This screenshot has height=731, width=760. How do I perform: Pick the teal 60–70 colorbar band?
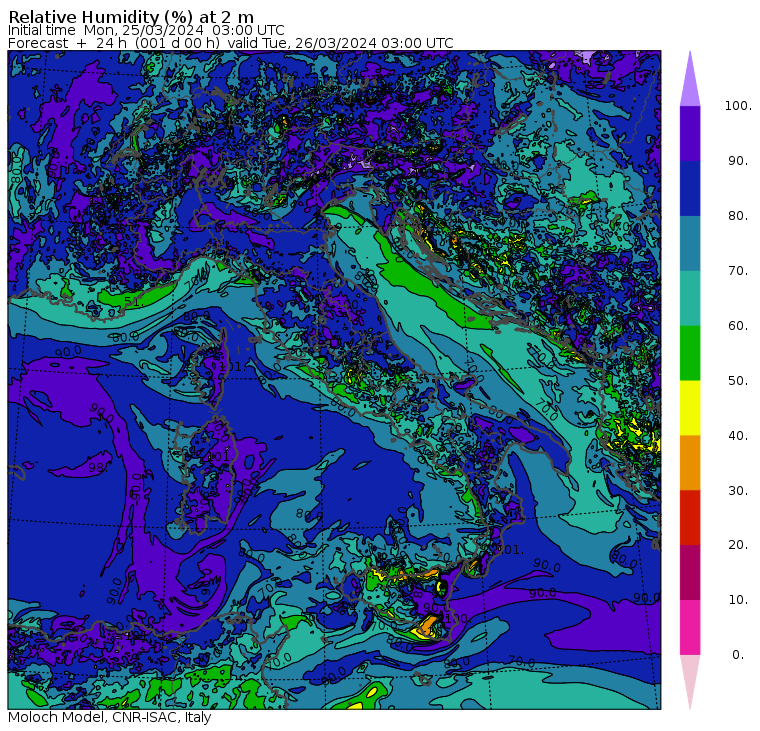click(x=690, y=298)
